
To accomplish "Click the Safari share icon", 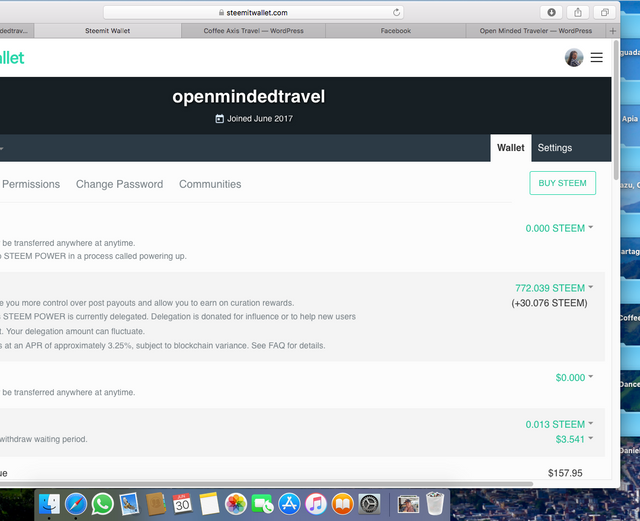I will (x=578, y=13).
